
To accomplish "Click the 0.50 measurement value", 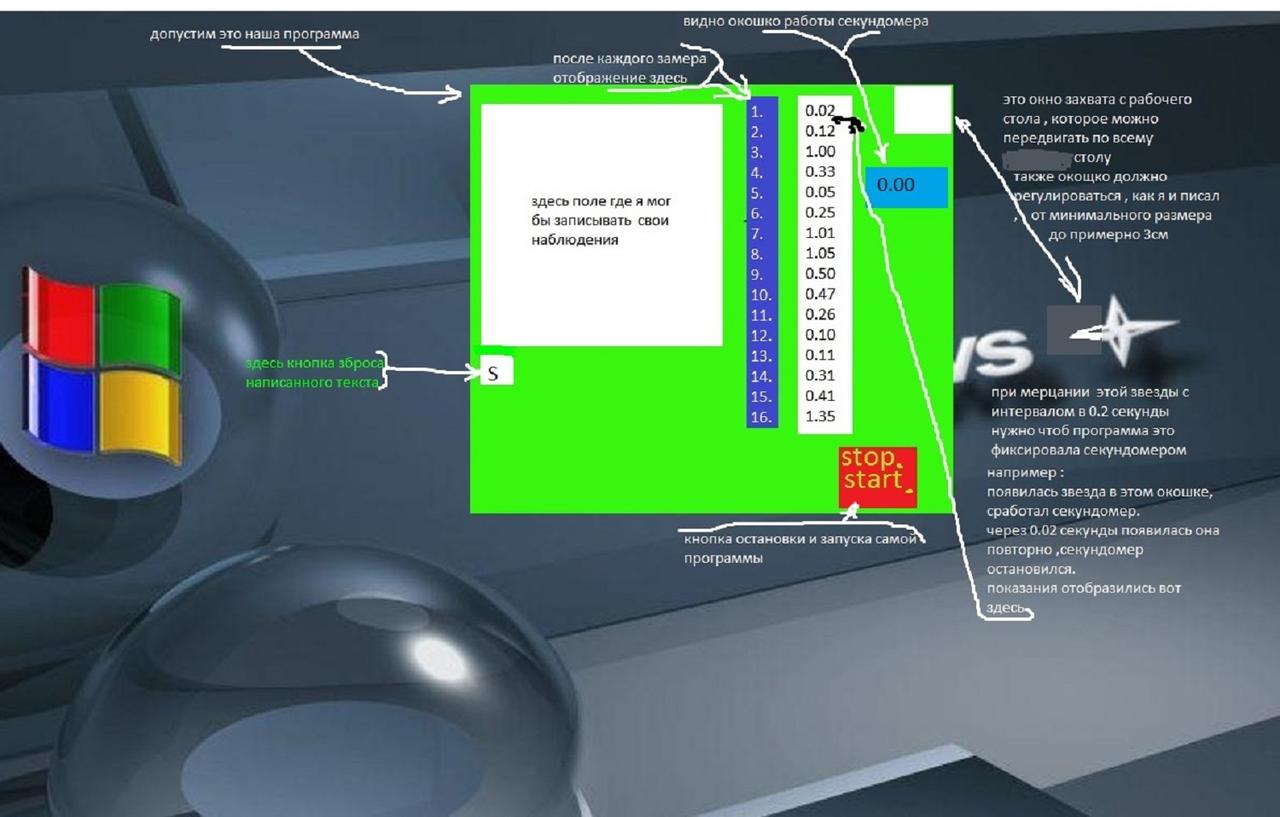I will pyautogui.click(x=820, y=274).
